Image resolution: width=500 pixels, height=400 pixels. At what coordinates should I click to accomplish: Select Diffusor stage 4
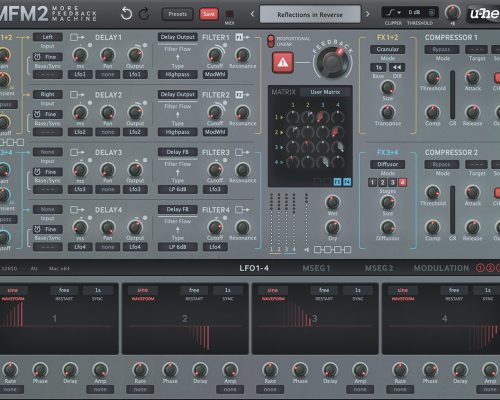403,182
